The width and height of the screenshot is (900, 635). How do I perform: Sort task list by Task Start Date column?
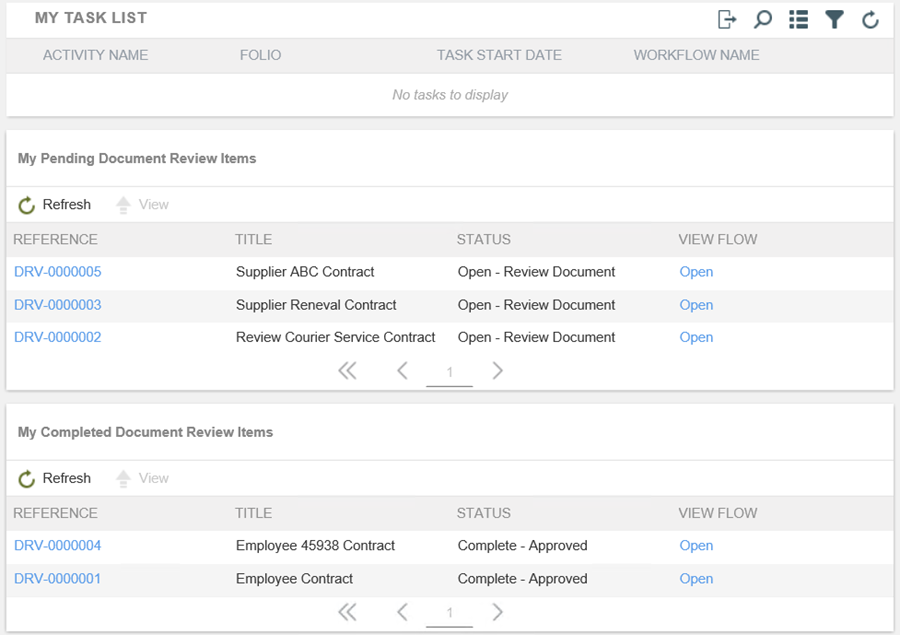499,55
